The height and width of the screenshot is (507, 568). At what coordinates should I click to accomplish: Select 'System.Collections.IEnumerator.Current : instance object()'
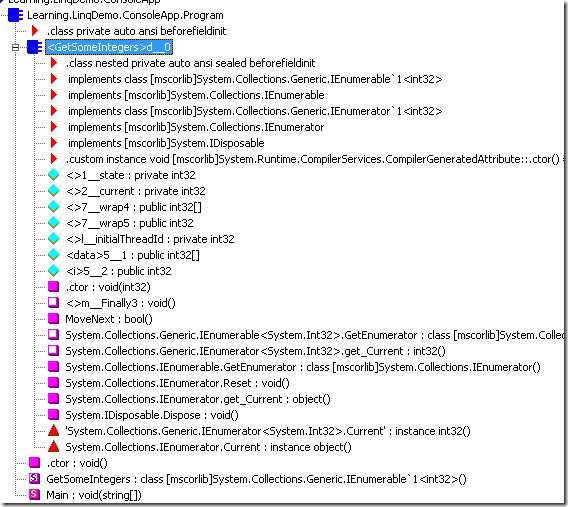pos(209,447)
